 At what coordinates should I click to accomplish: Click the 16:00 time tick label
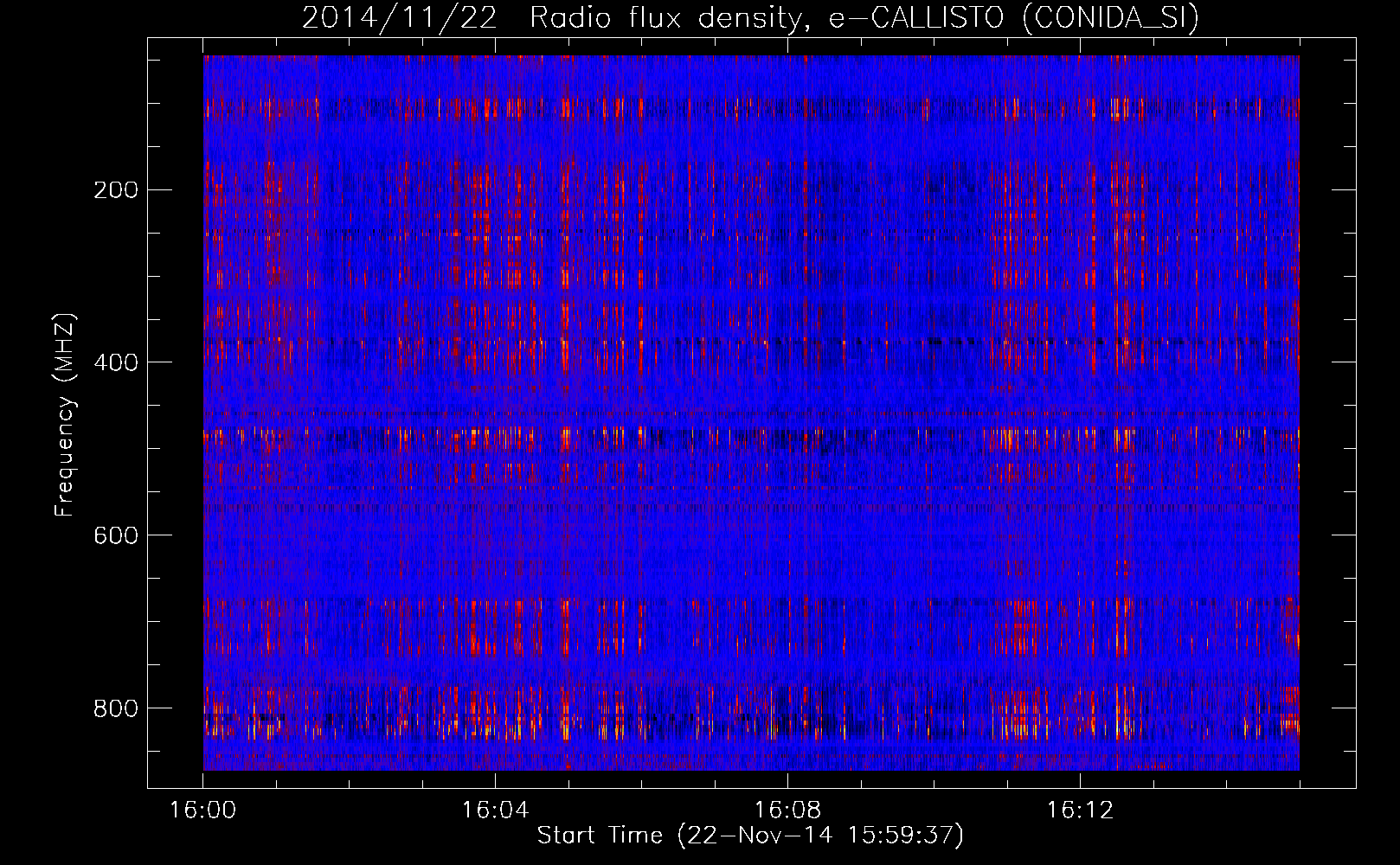pyautogui.click(x=203, y=811)
